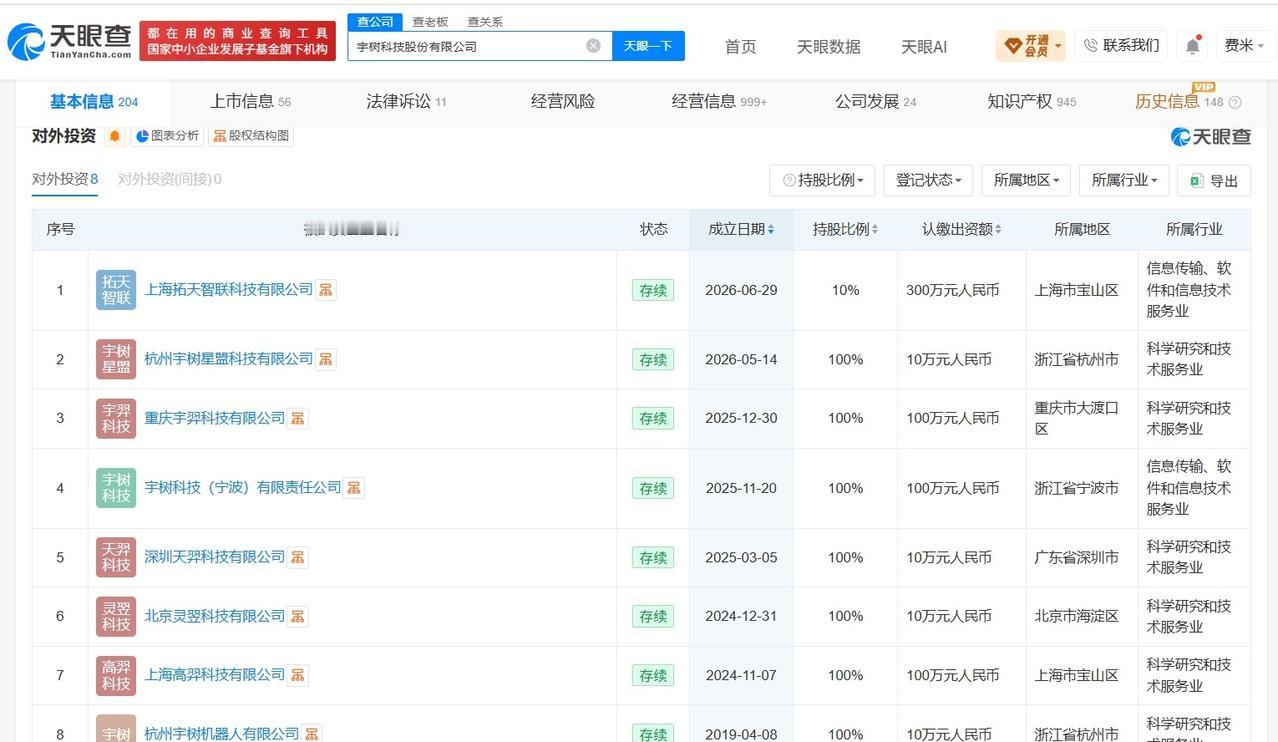Click the 宇羿科技 logo badge in row 3
Viewport: 1278px width, 742px height.
click(116, 418)
